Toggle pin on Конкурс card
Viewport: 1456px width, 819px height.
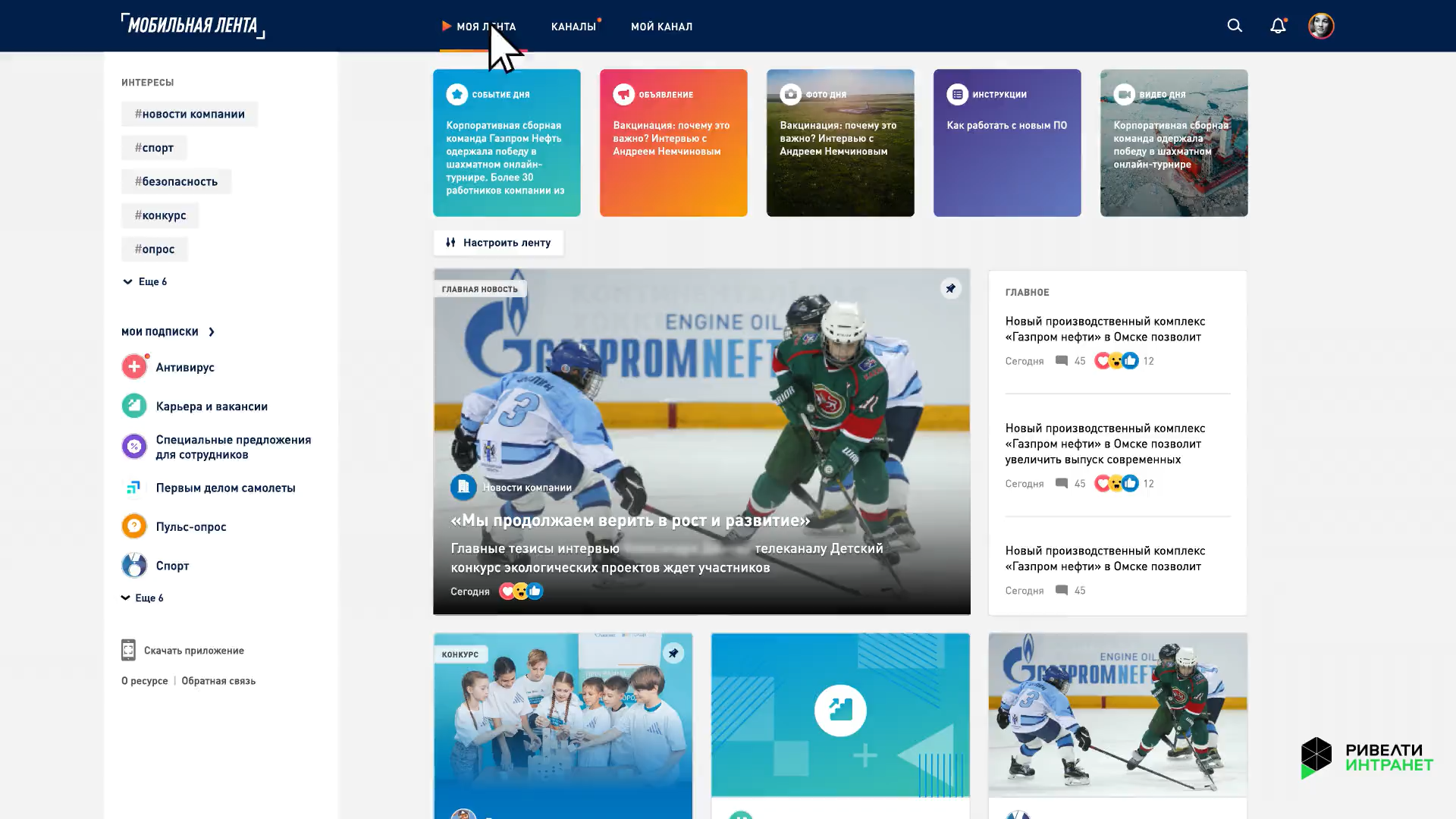673,653
